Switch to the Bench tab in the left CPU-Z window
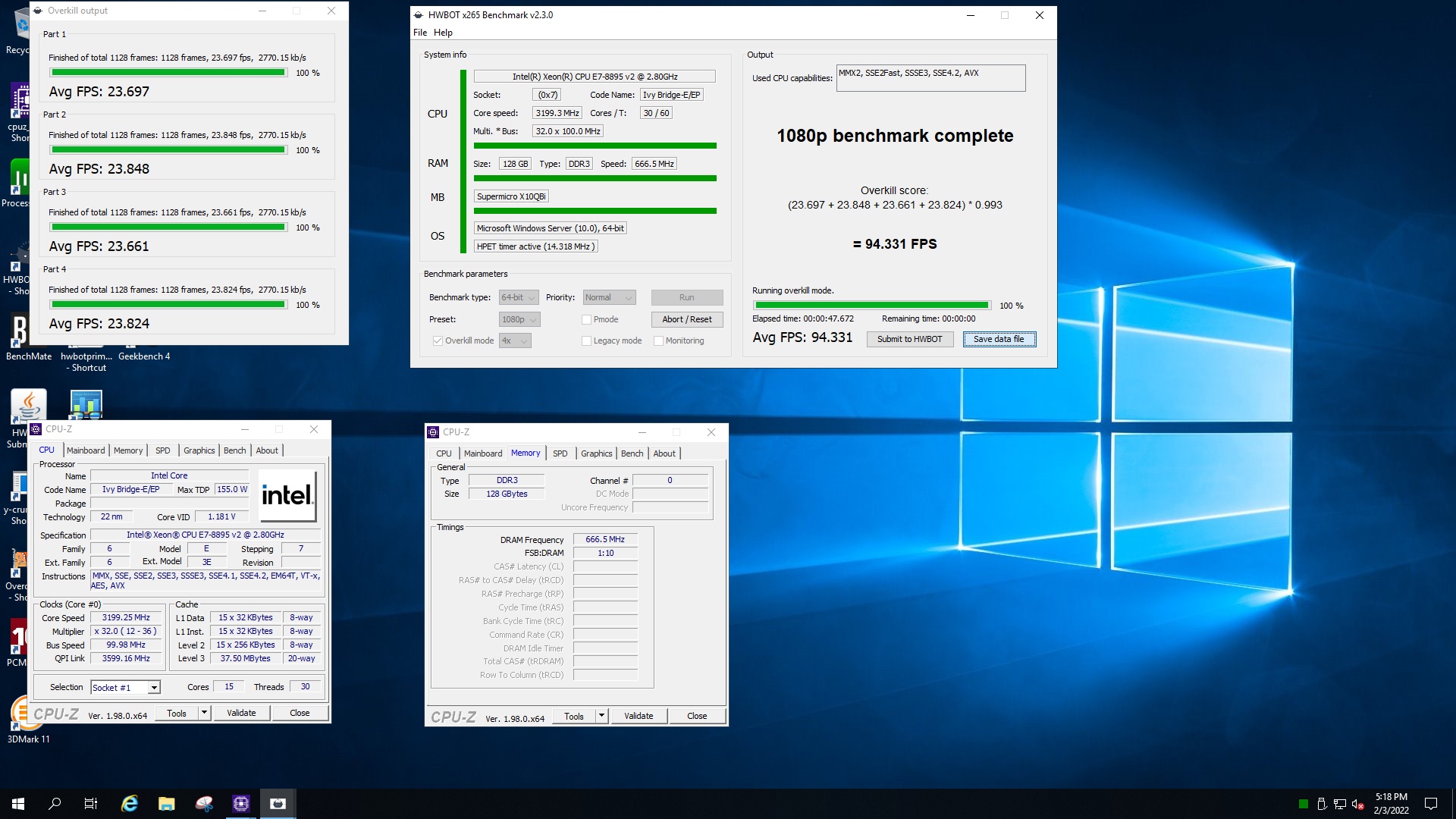 click(234, 450)
